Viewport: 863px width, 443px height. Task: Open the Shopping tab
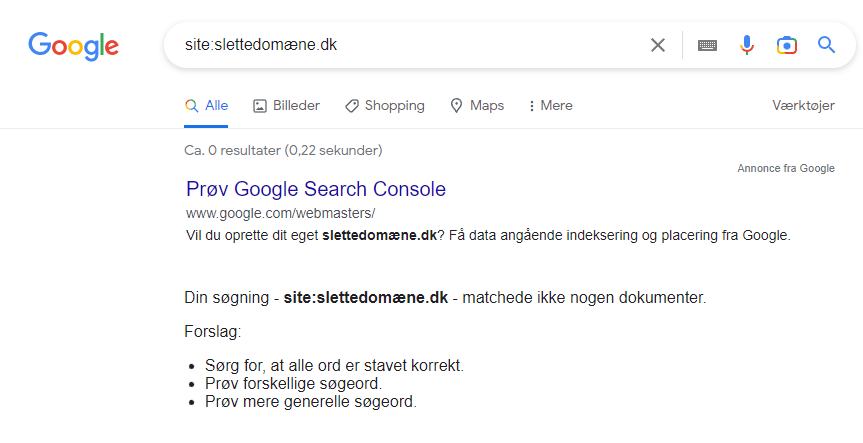click(385, 106)
